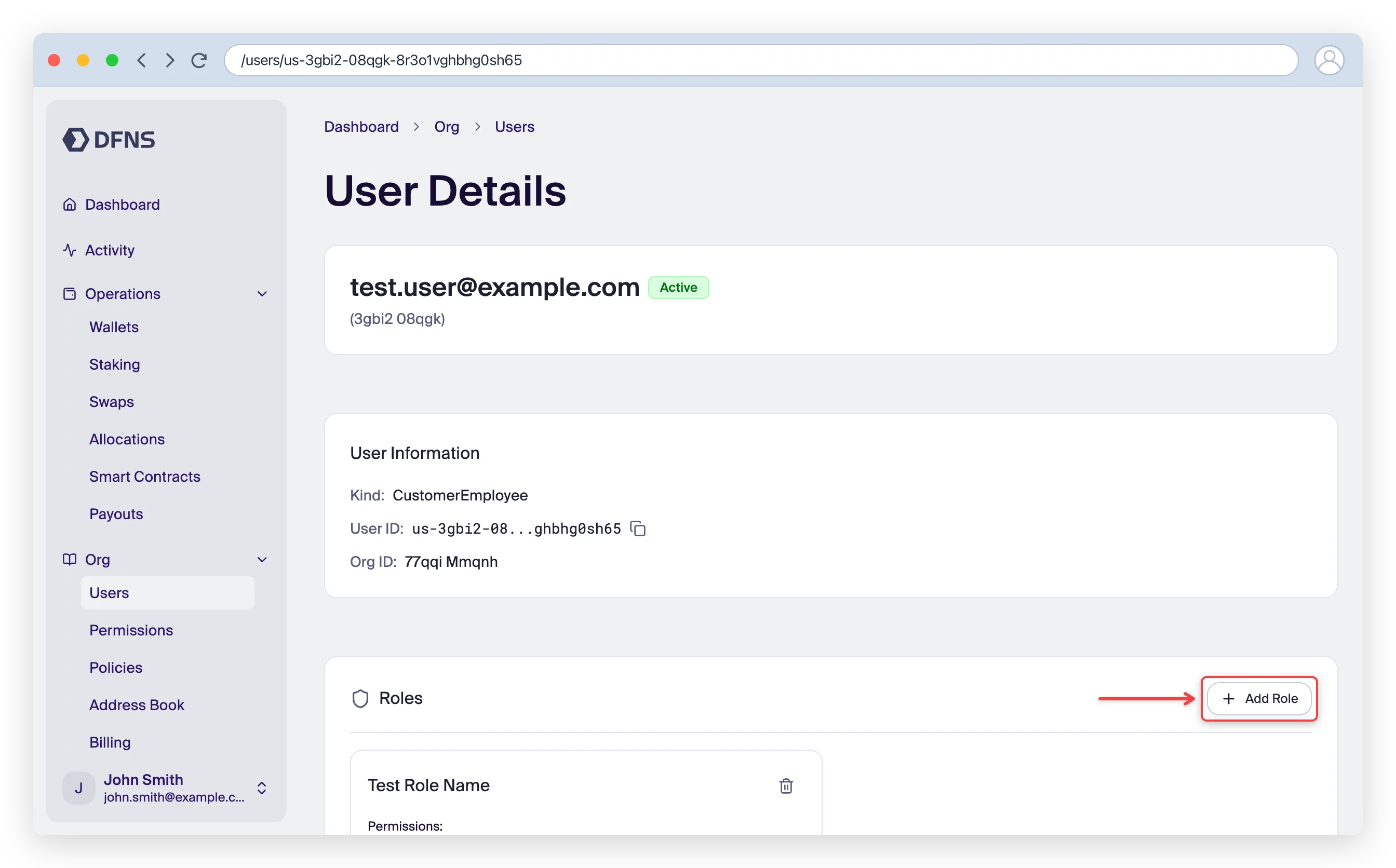
Task: Click the John Smith name
Action: [x=143, y=780]
